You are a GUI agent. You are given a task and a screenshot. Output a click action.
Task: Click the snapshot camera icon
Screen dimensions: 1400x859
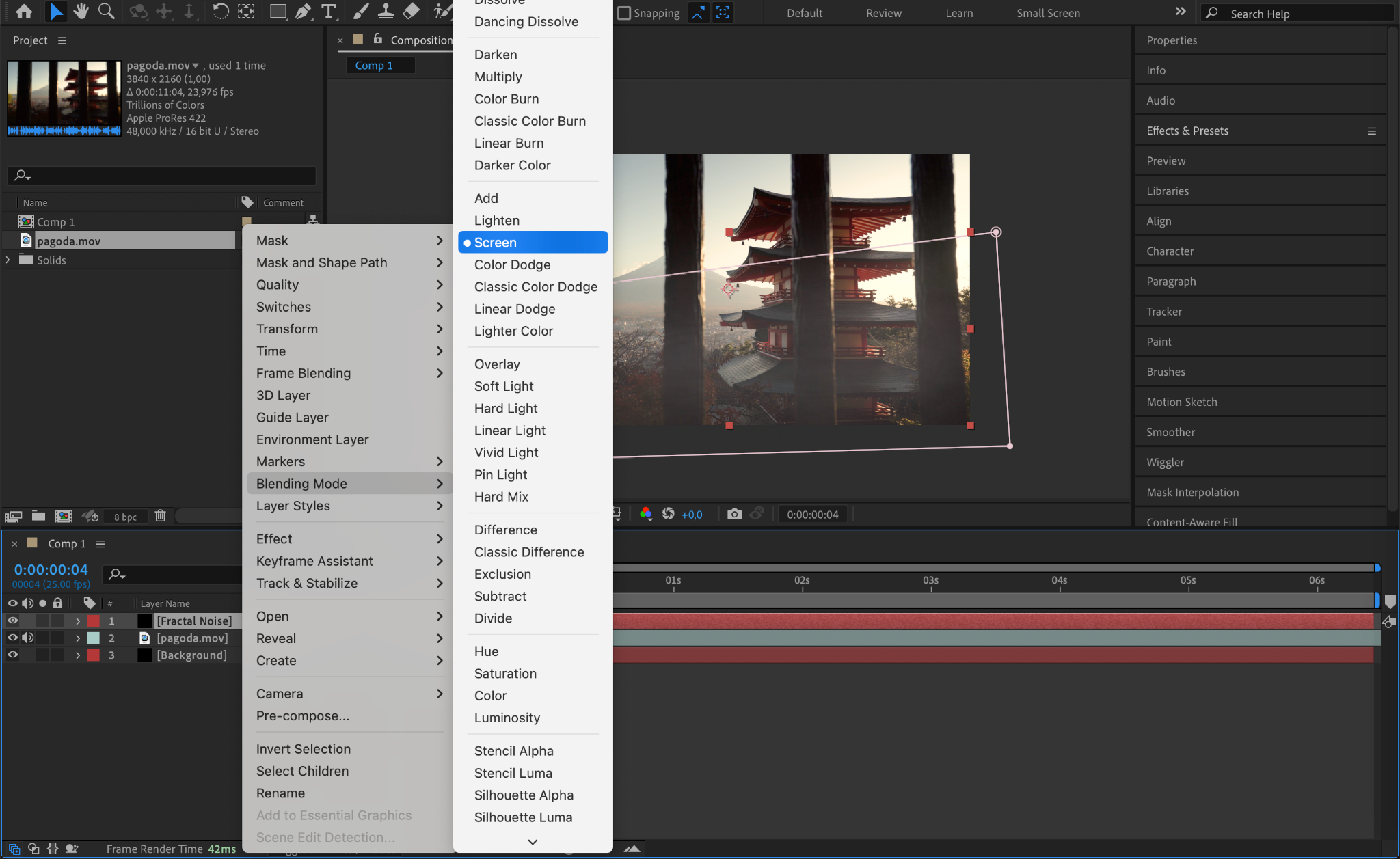pos(734,515)
